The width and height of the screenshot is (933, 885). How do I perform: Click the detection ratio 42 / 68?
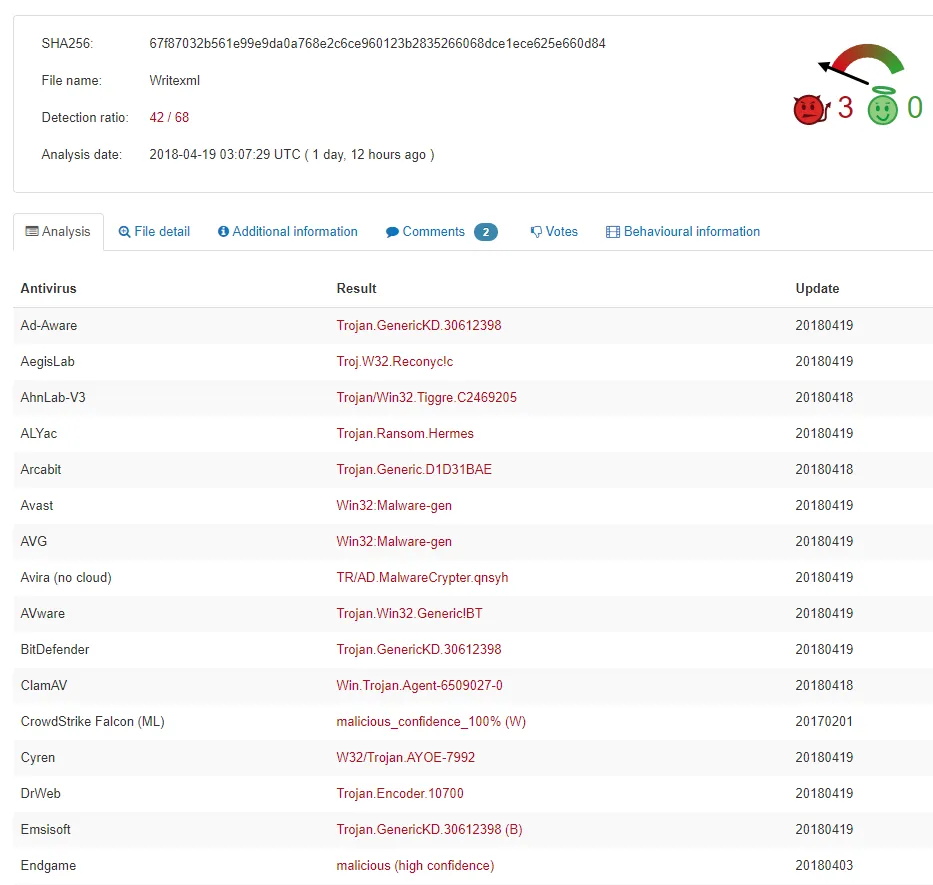169,117
